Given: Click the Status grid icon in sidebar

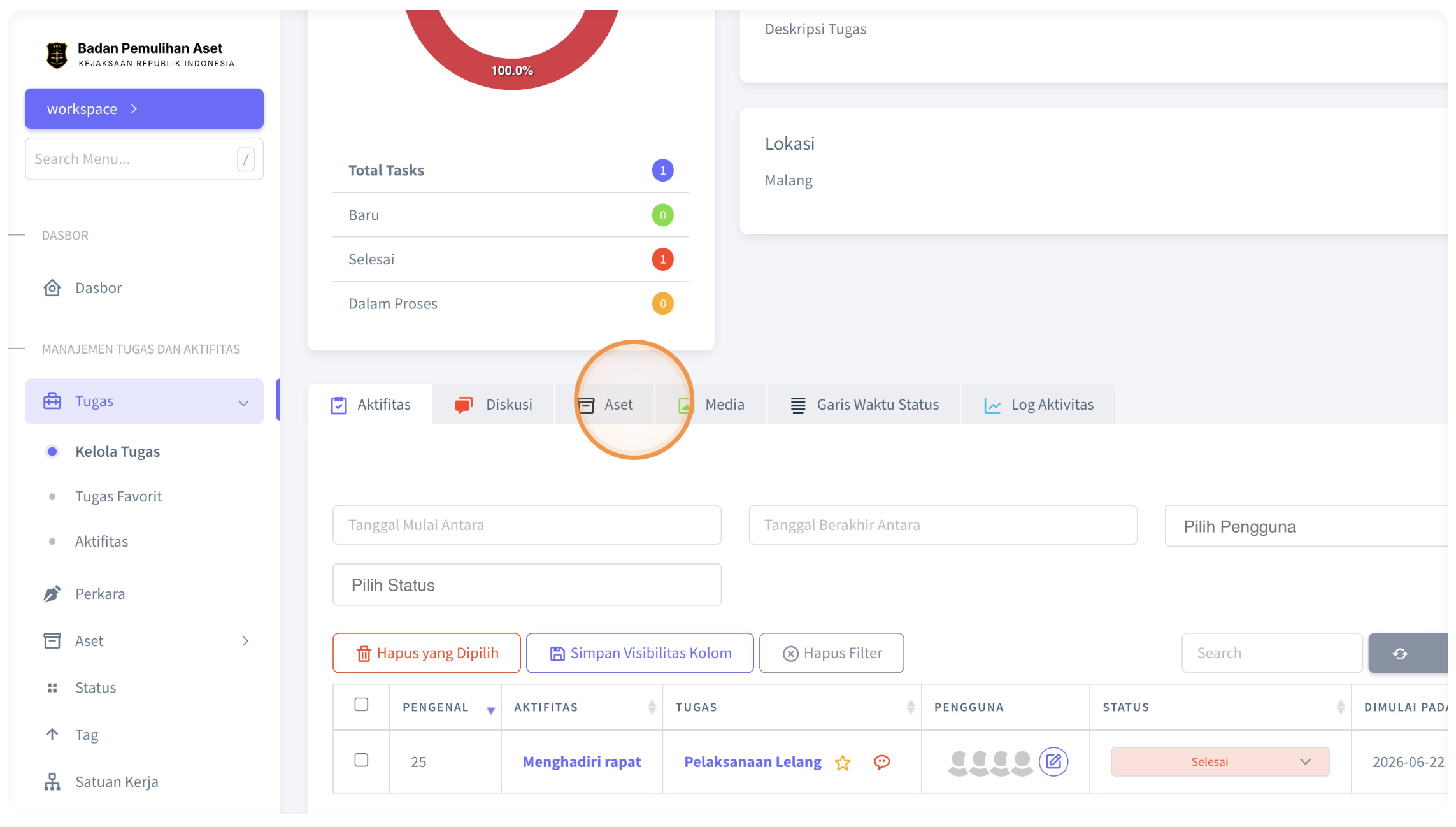Looking at the screenshot, I should click(52, 687).
